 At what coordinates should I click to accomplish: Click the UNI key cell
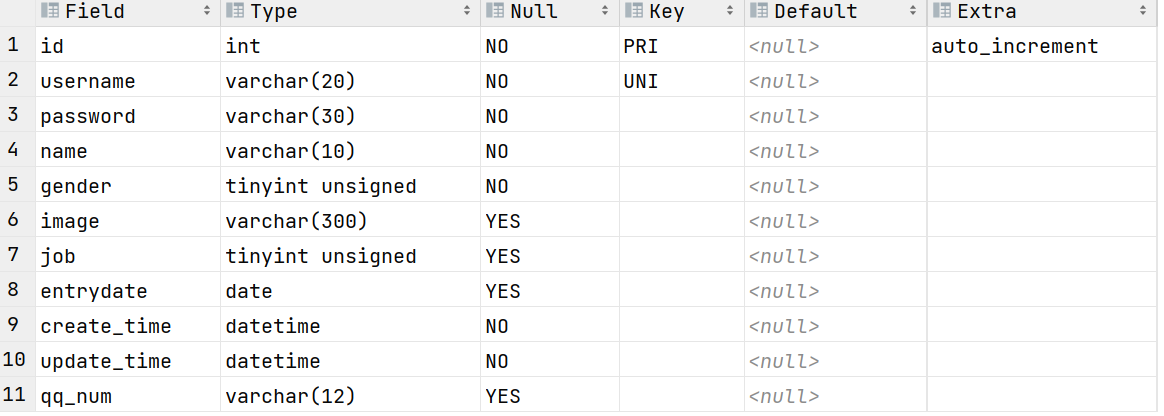coord(640,81)
